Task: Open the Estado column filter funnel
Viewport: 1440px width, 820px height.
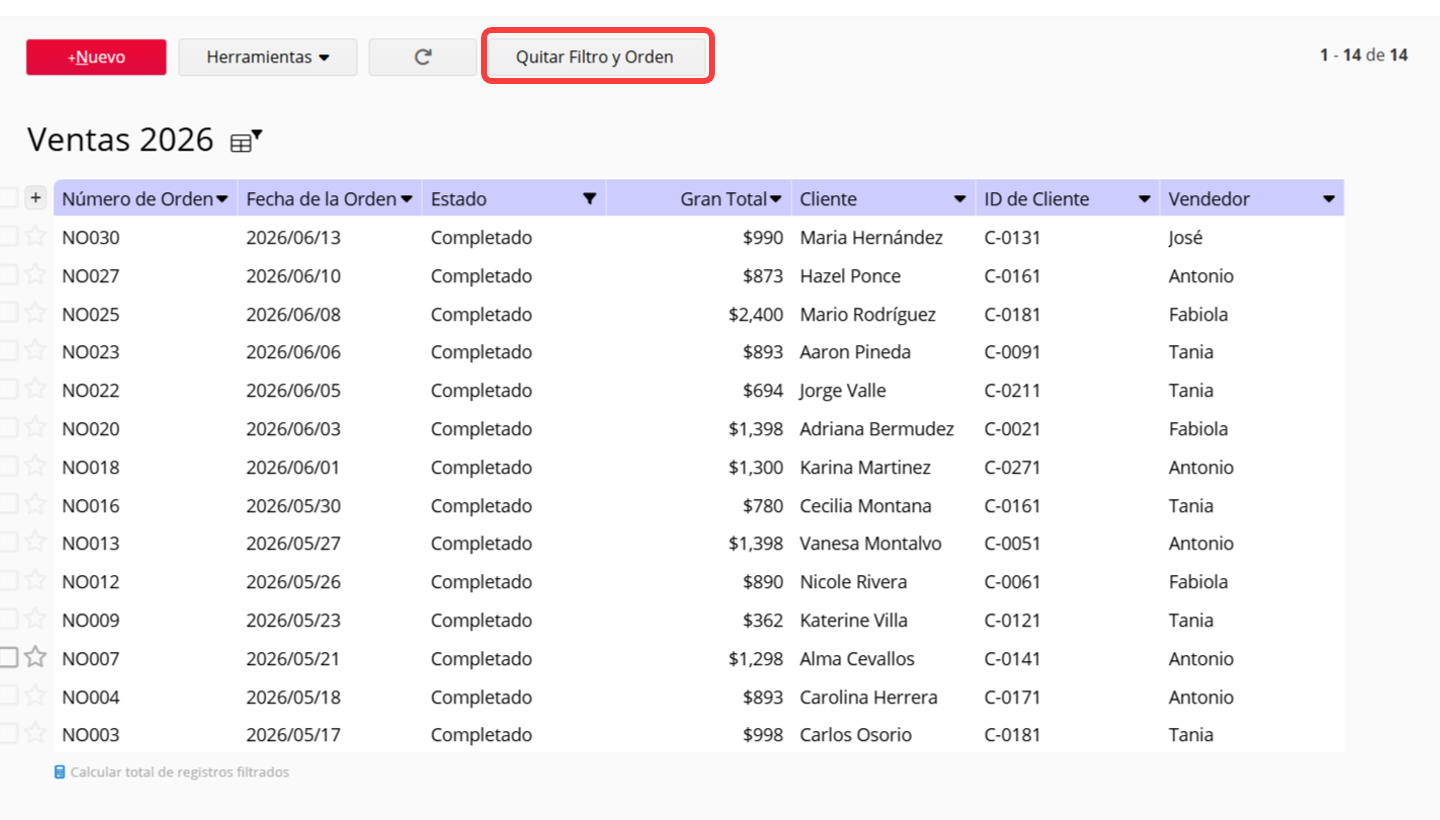Action: click(590, 199)
